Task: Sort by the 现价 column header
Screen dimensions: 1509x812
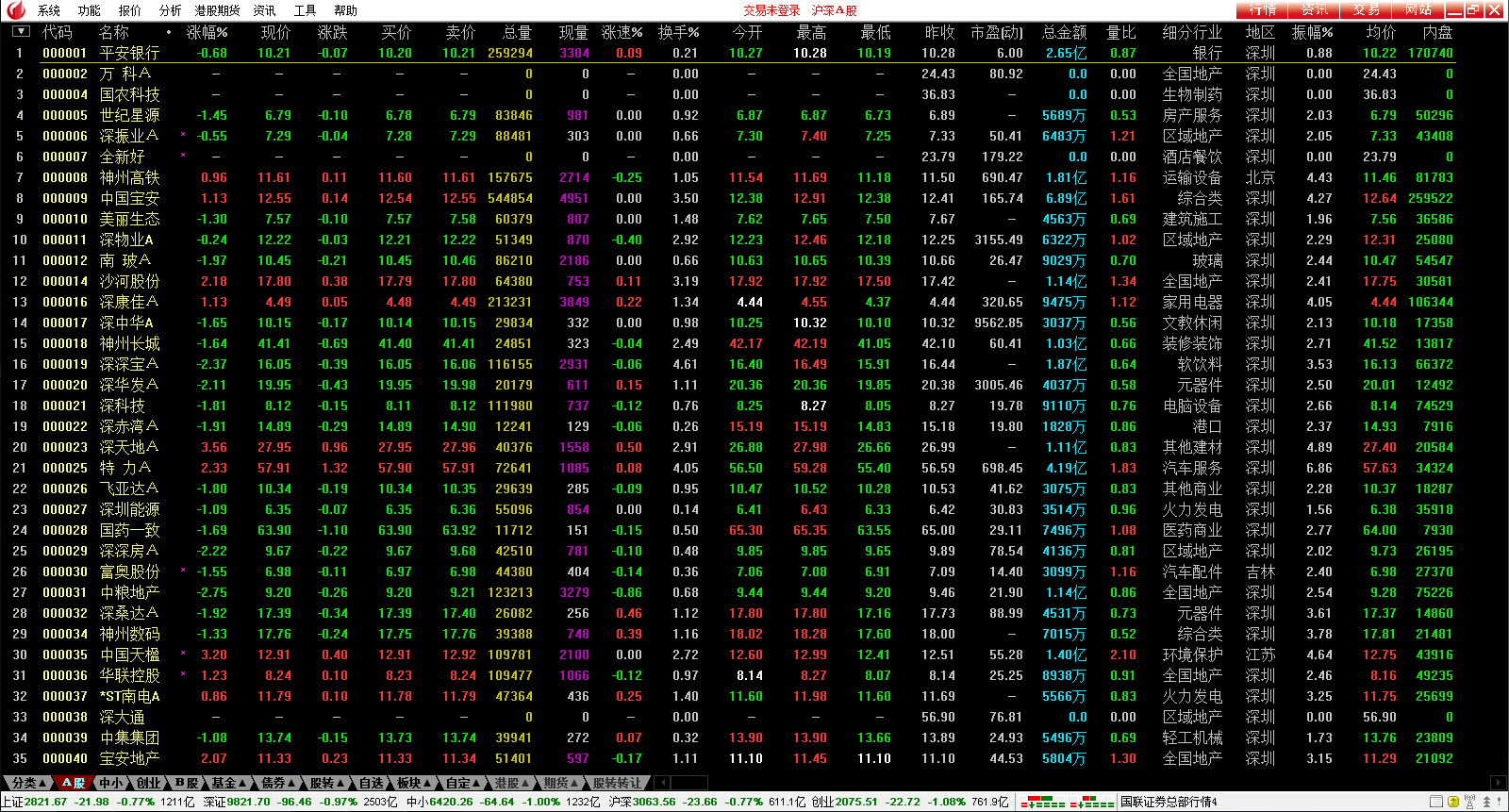Action: [x=275, y=32]
